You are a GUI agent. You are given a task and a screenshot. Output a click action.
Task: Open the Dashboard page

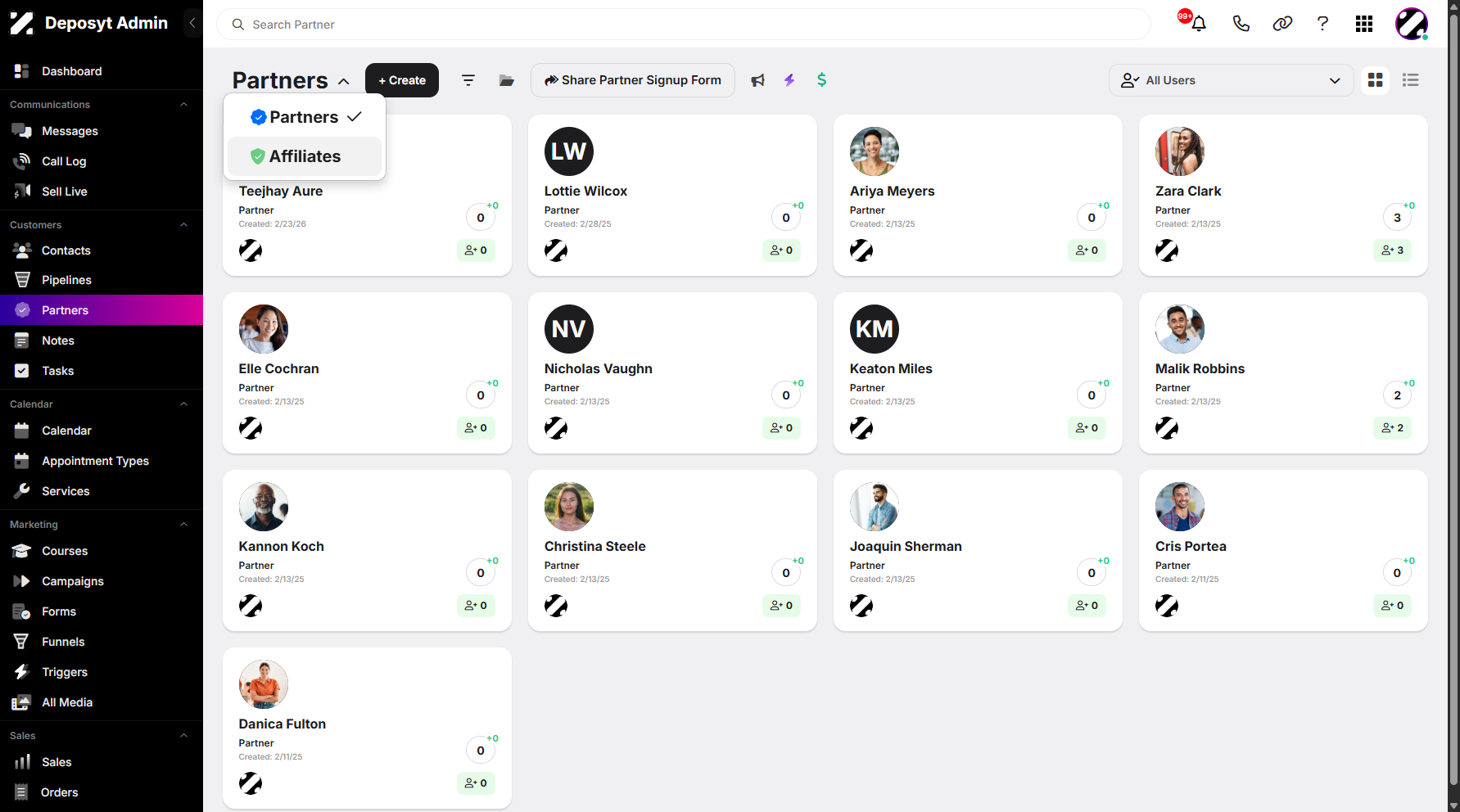pyautogui.click(x=102, y=71)
